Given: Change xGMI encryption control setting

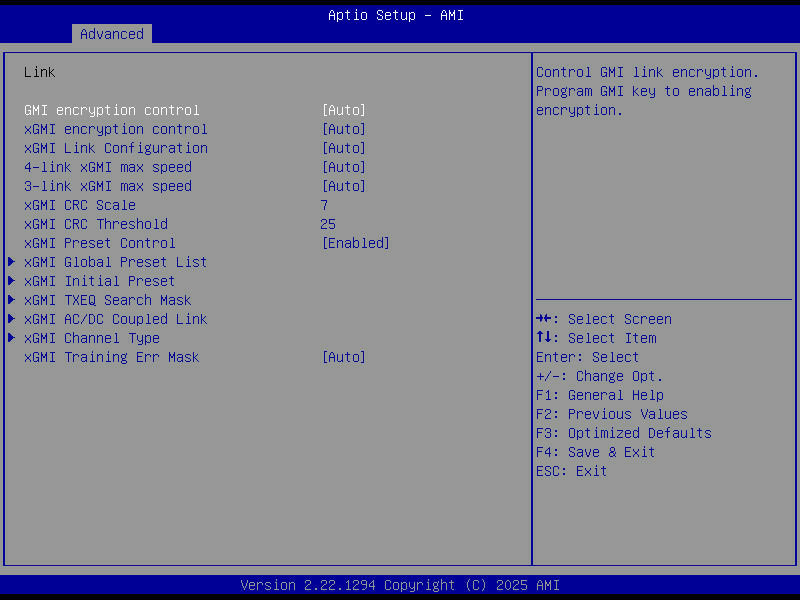Looking at the screenshot, I should tap(344, 128).
